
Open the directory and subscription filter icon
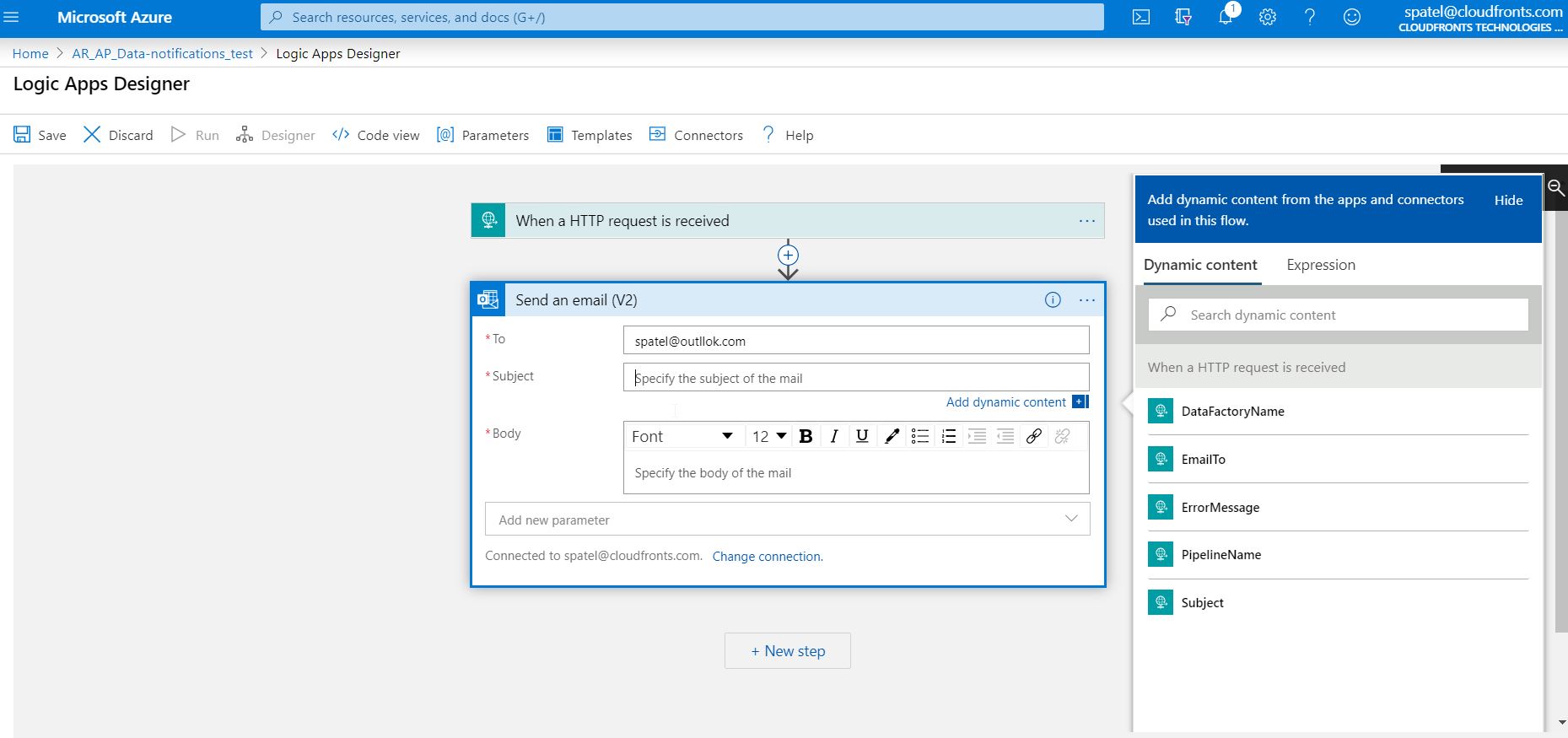[1183, 17]
